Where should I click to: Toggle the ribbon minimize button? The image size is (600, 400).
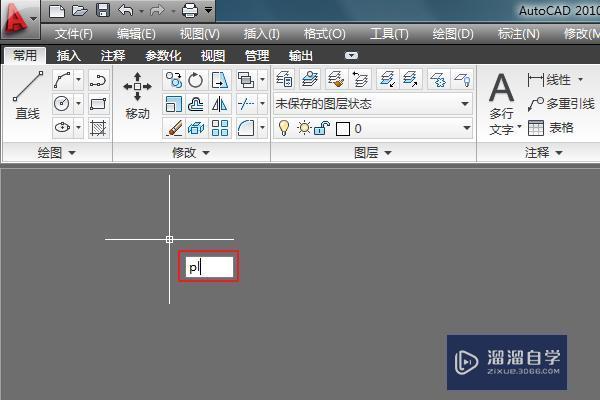point(351,56)
